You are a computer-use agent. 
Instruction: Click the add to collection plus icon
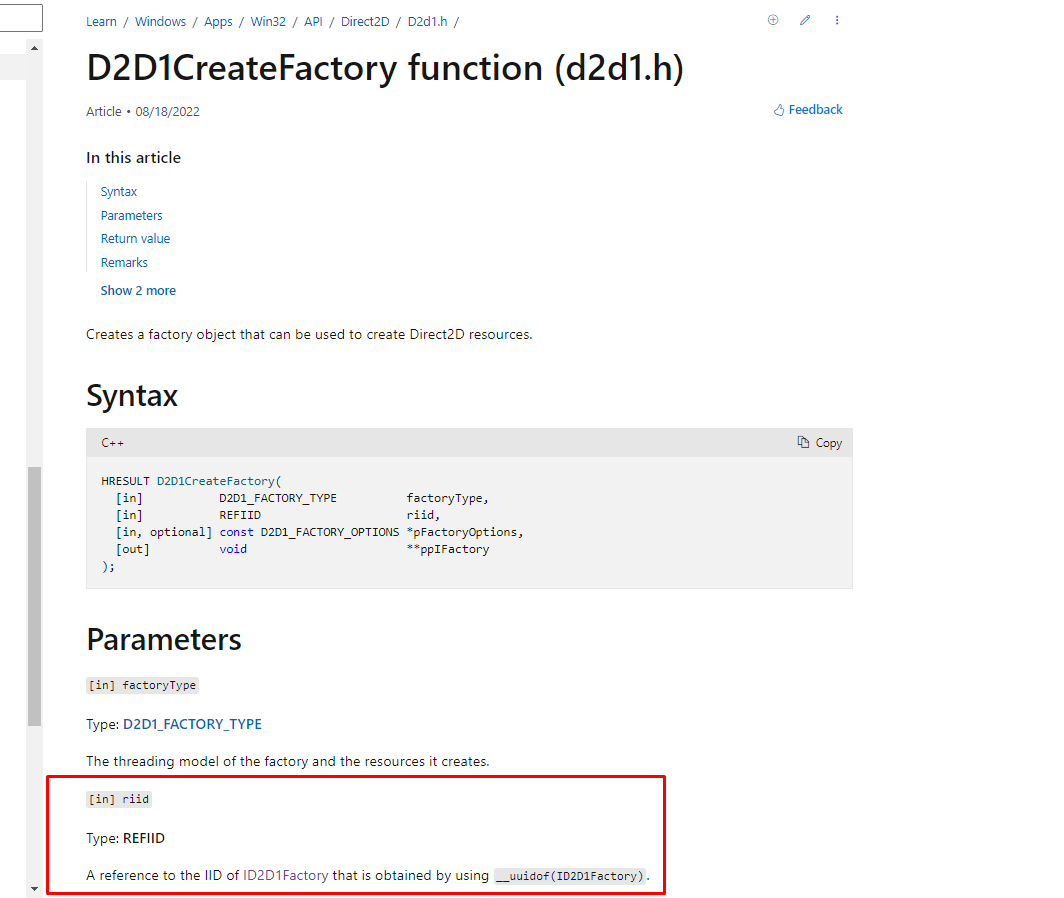click(773, 20)
